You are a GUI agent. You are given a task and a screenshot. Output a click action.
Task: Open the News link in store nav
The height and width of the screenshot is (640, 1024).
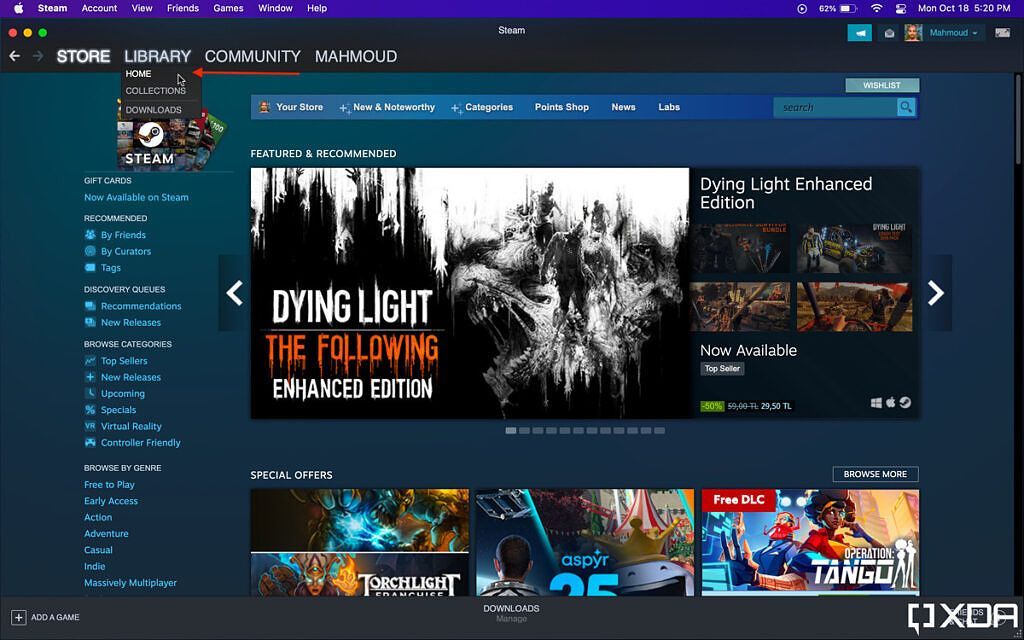click(624, 107)
